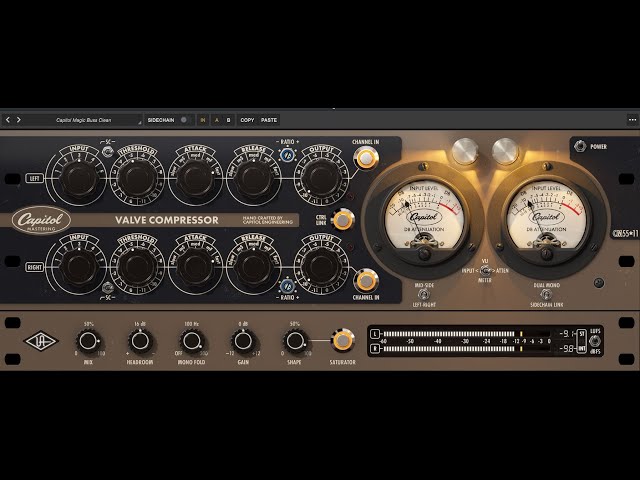Click the 0 dB gain value
The width and height of the screenshot is (640, 480).
coord(242,324)
